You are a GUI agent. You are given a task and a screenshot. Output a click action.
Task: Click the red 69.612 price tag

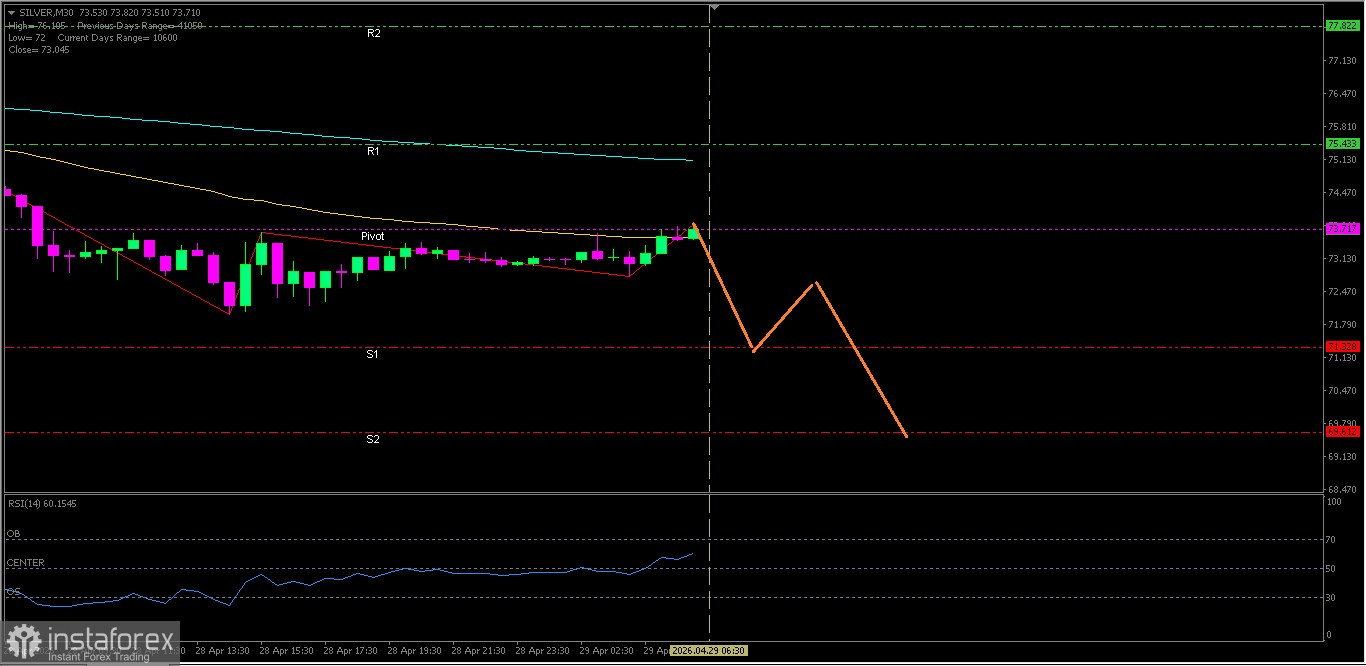click(1341, 432)
